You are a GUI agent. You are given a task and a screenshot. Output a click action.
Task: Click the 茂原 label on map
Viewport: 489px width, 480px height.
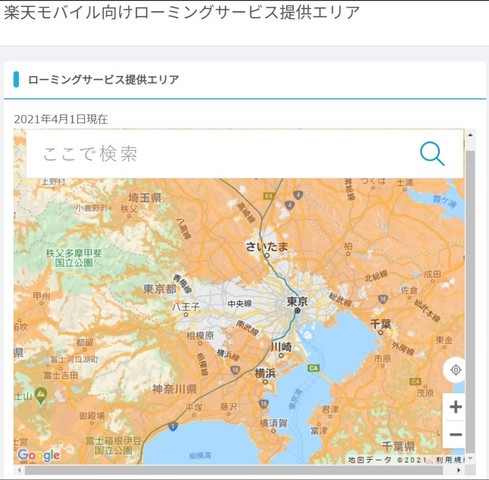pyautogui.click(x=425, y=393)
